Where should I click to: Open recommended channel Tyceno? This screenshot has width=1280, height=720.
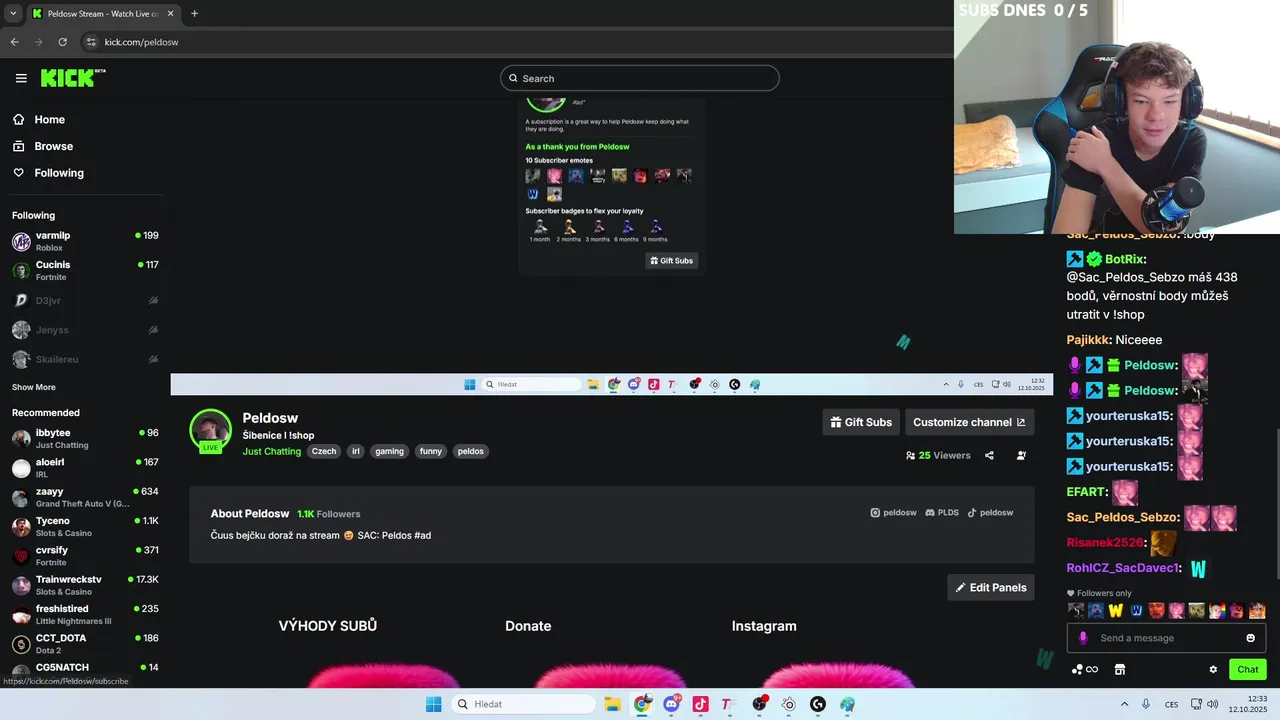85,526
